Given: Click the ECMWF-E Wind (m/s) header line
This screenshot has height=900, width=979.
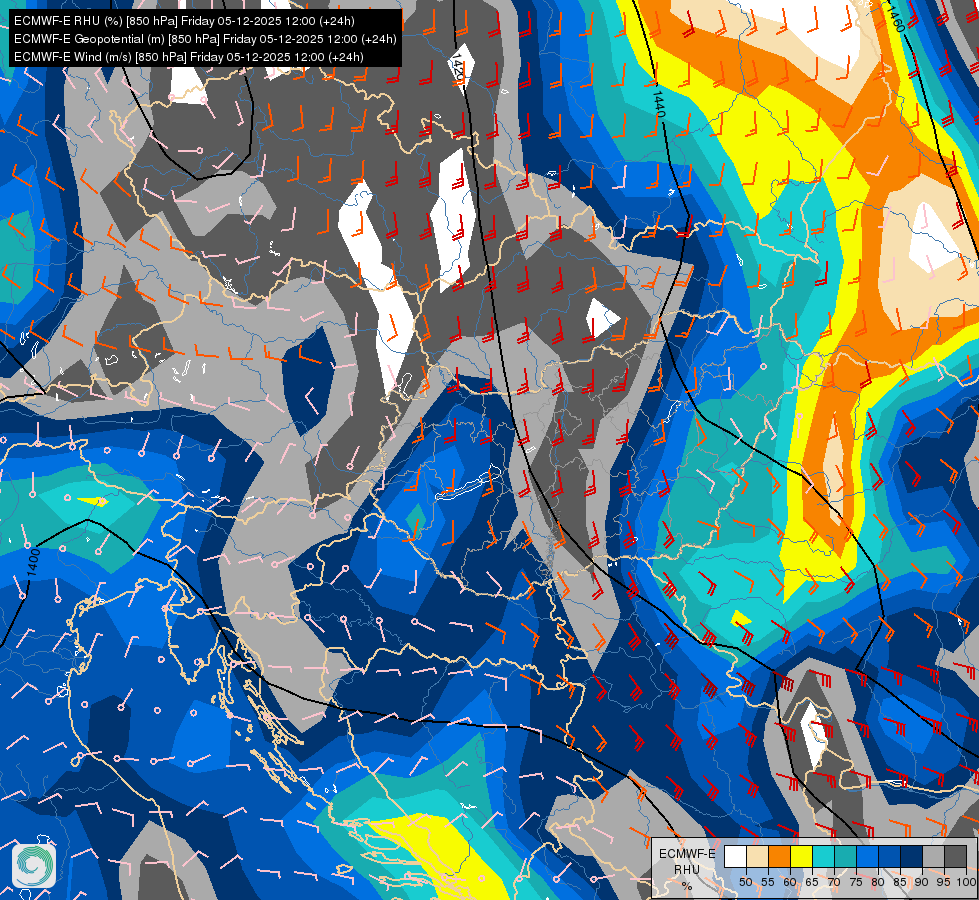Looking at the screenshot, I should coord(189,57).
